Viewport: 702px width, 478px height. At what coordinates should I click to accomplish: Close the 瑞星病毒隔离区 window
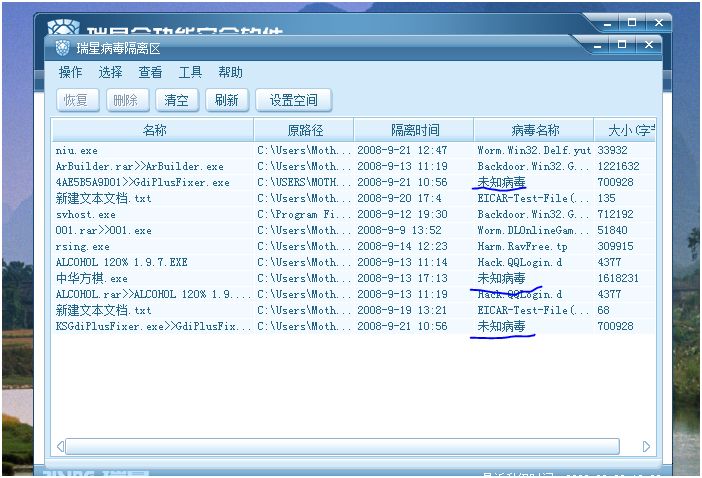[649, 44]
